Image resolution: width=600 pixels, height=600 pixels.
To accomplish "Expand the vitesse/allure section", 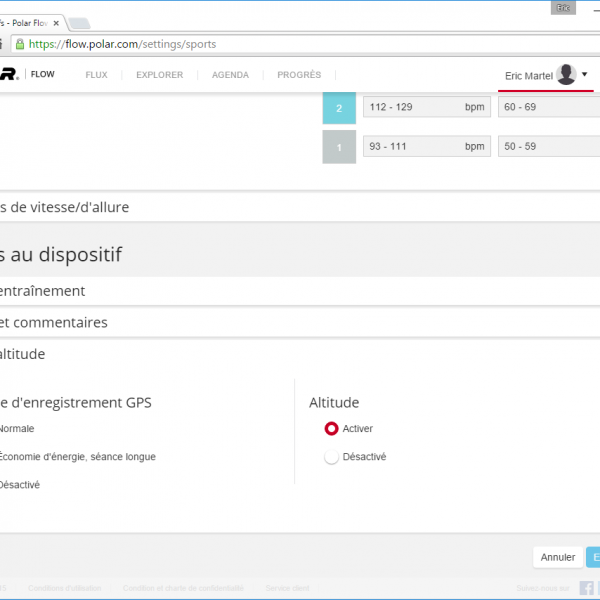I will tap(70, 207).
